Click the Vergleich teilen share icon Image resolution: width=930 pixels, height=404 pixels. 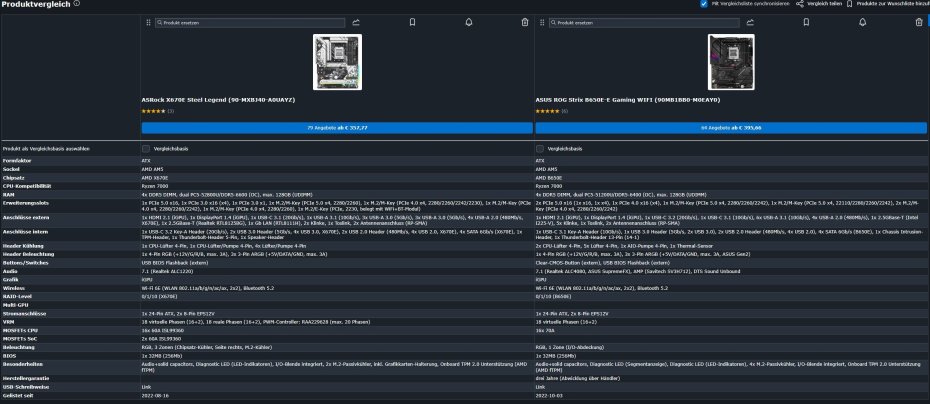click(800, 4)
